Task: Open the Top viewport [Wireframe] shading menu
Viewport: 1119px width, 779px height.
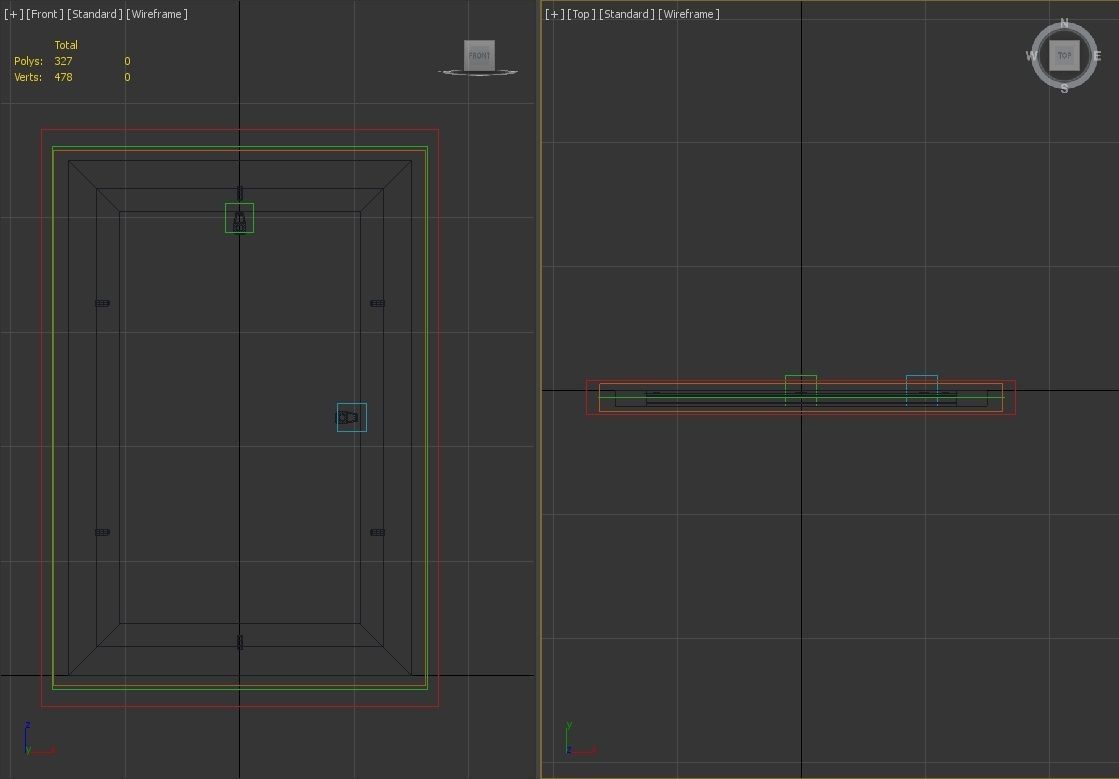Action: tap(689, 14)
